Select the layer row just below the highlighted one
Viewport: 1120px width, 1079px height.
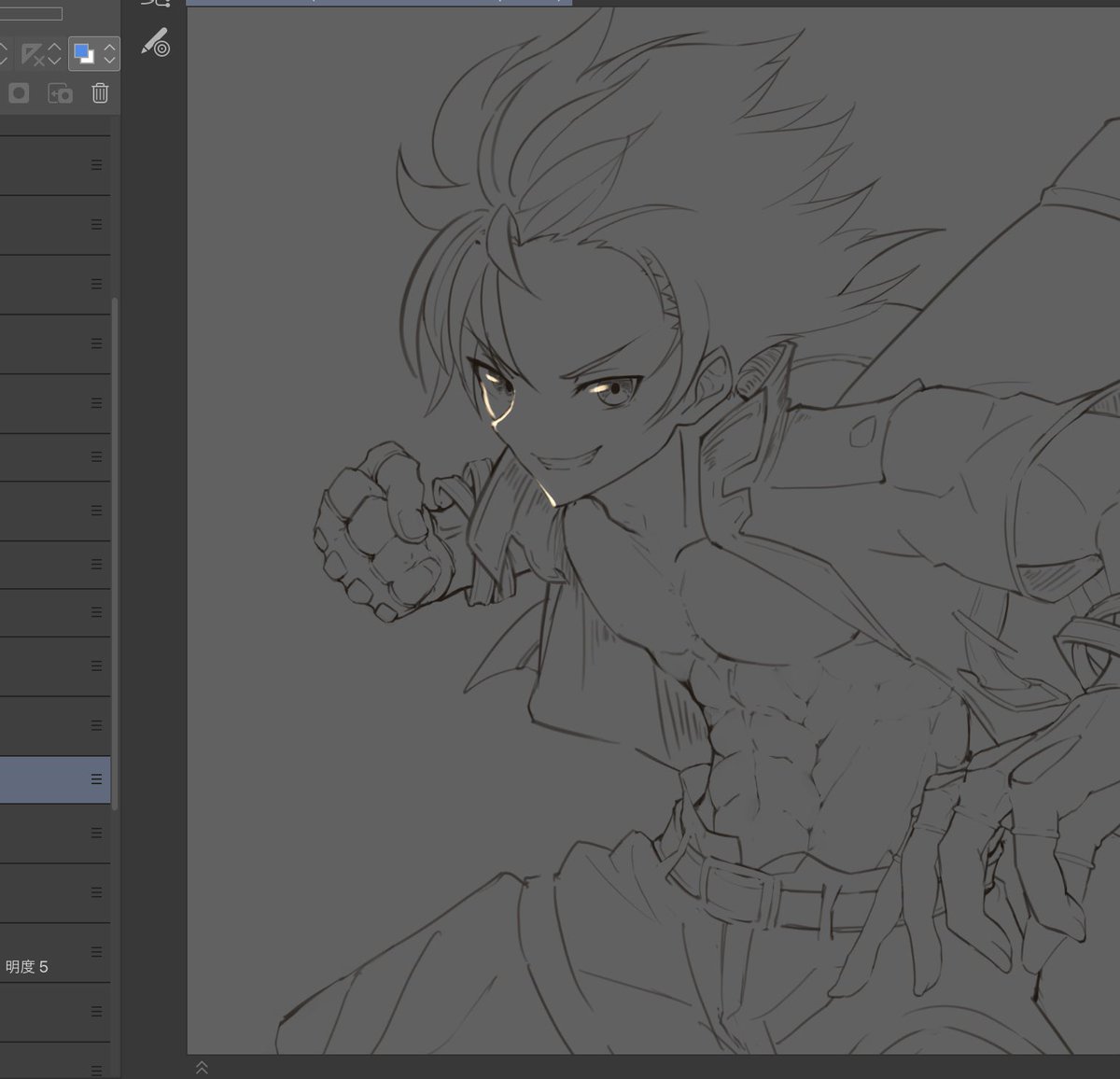[55, 834]
